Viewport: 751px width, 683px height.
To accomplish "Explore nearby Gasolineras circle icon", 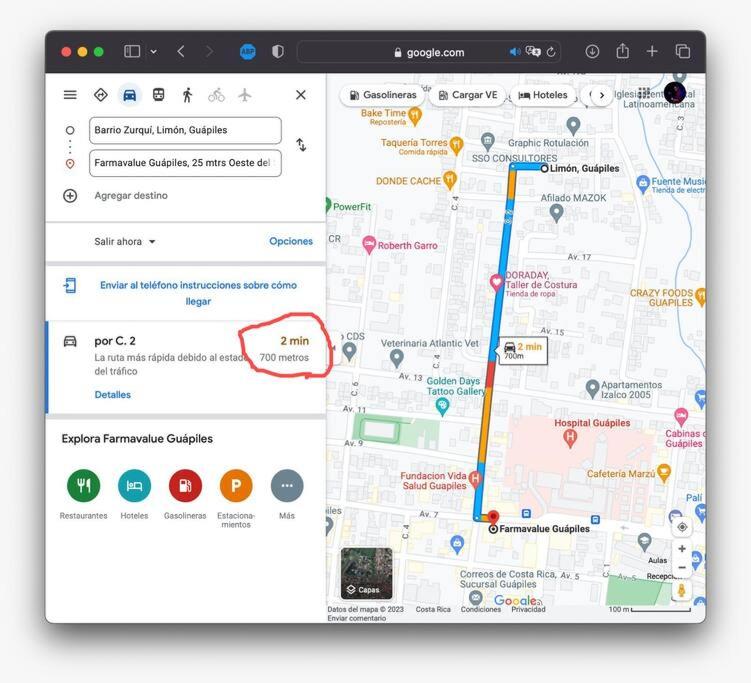I will (185, 486).
